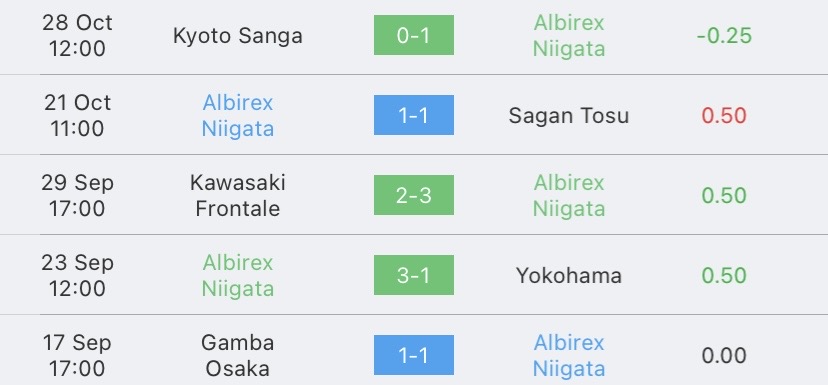The height and width of the screenshot is (385, 828).
Task: Select the 0.00 handicap value
Action: [724, 355]
